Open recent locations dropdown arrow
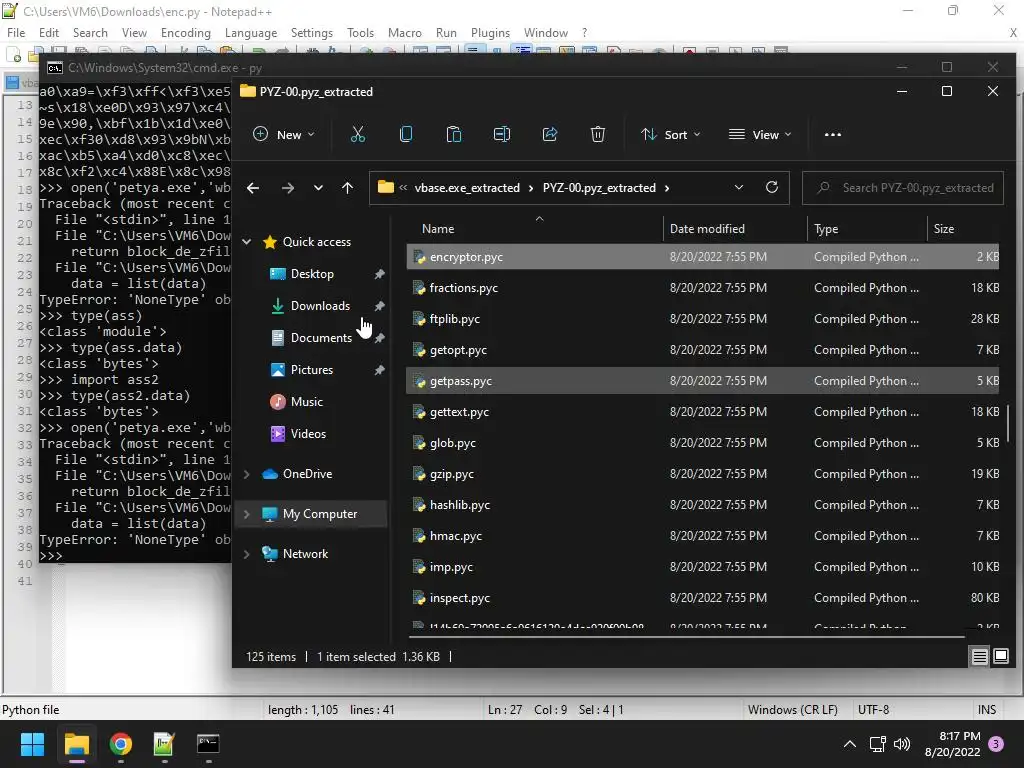Viewport: 1024px width, 768px height. 318,188
